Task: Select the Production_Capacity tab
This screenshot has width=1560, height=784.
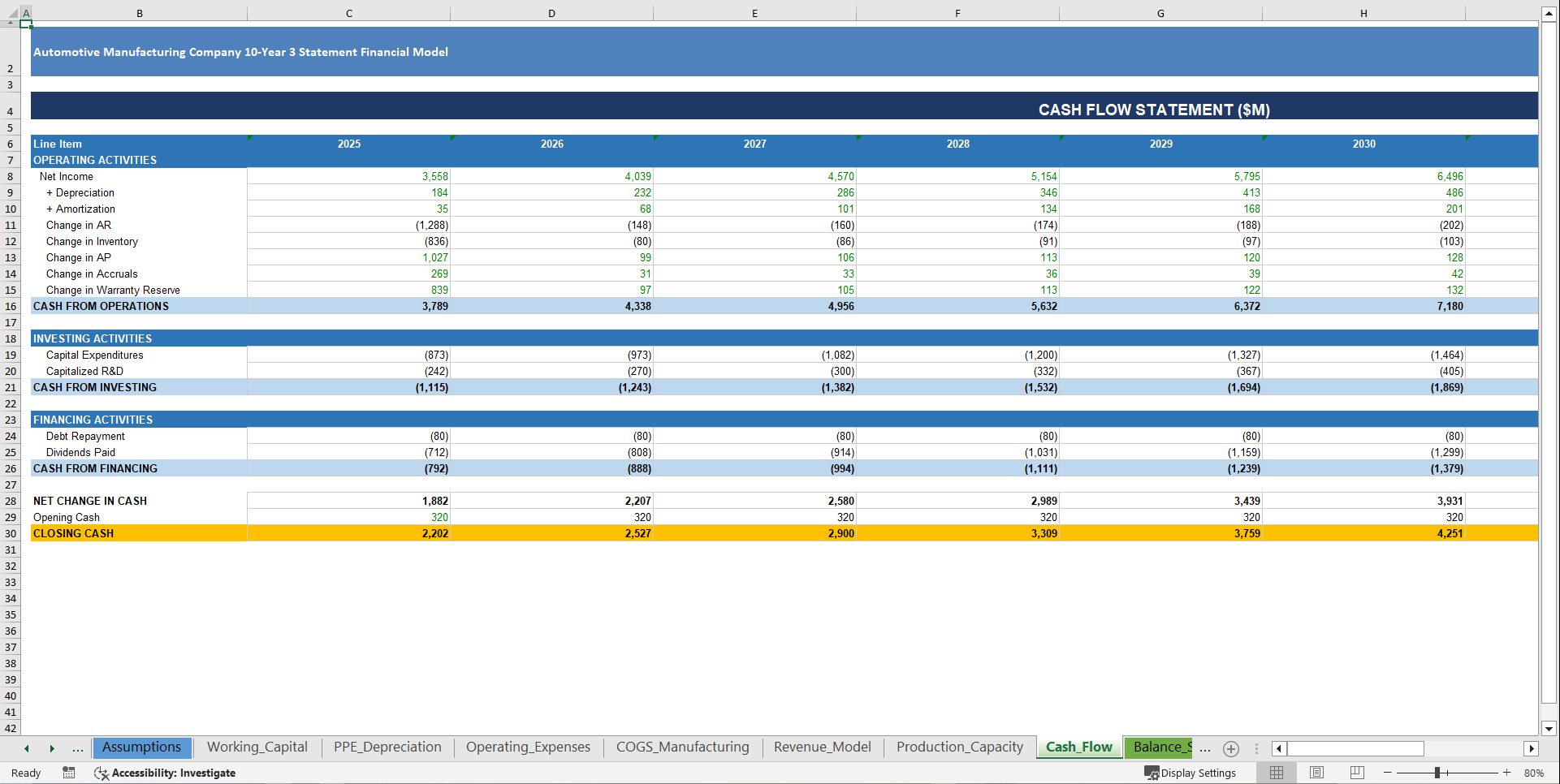Action: click(959, 747)
